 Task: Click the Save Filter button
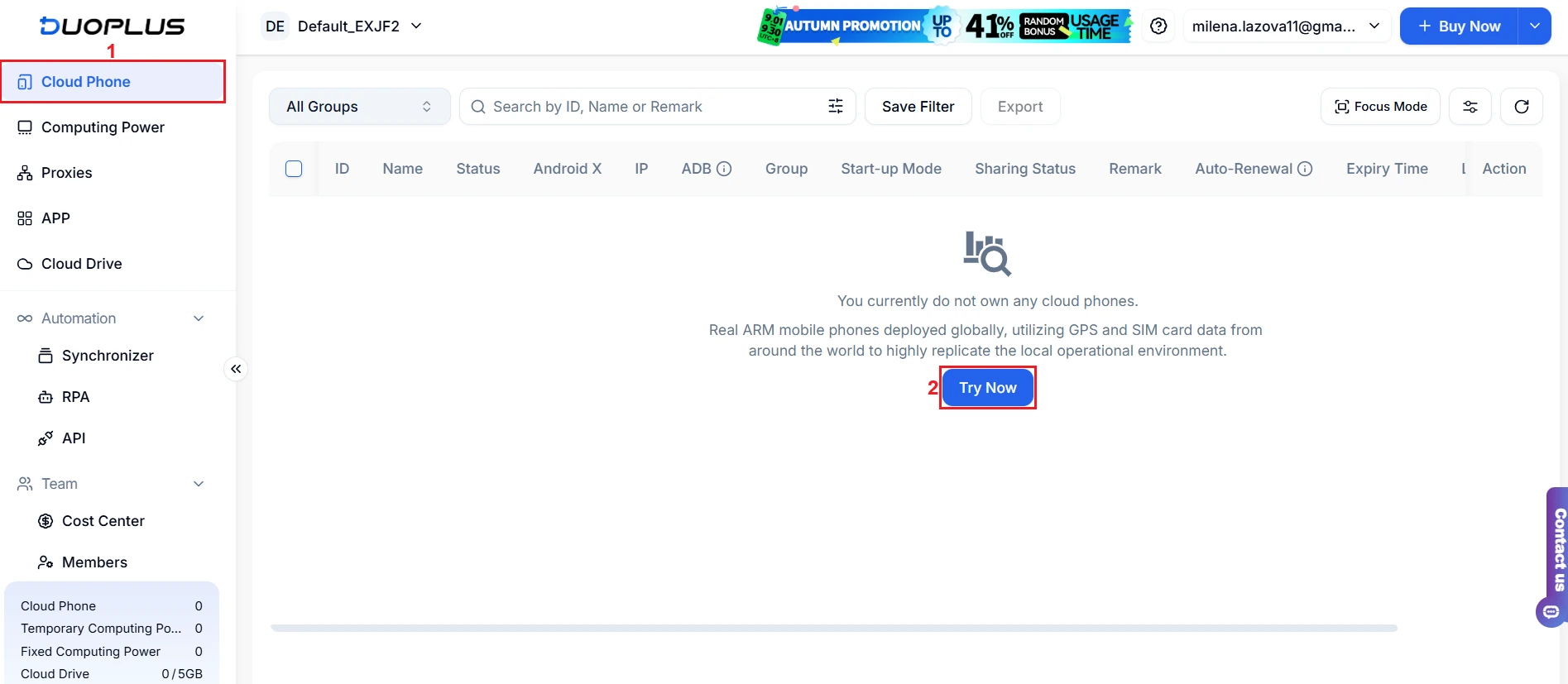pos(918,107)
